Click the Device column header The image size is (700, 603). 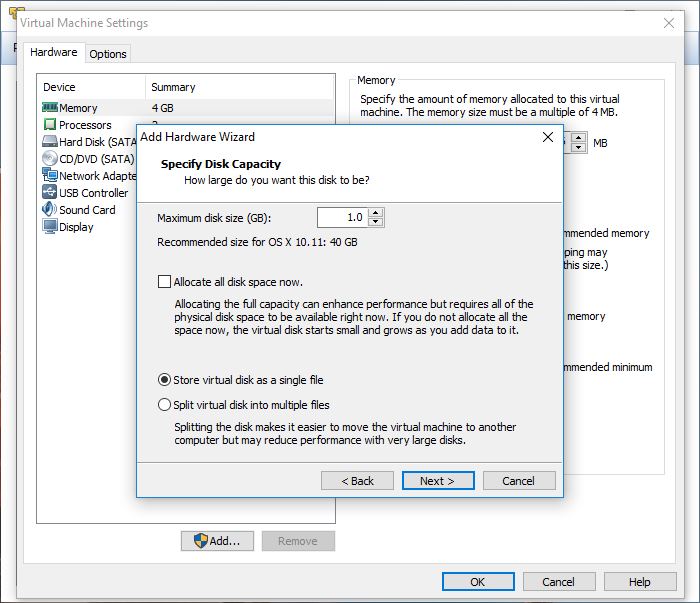point(59,87)
